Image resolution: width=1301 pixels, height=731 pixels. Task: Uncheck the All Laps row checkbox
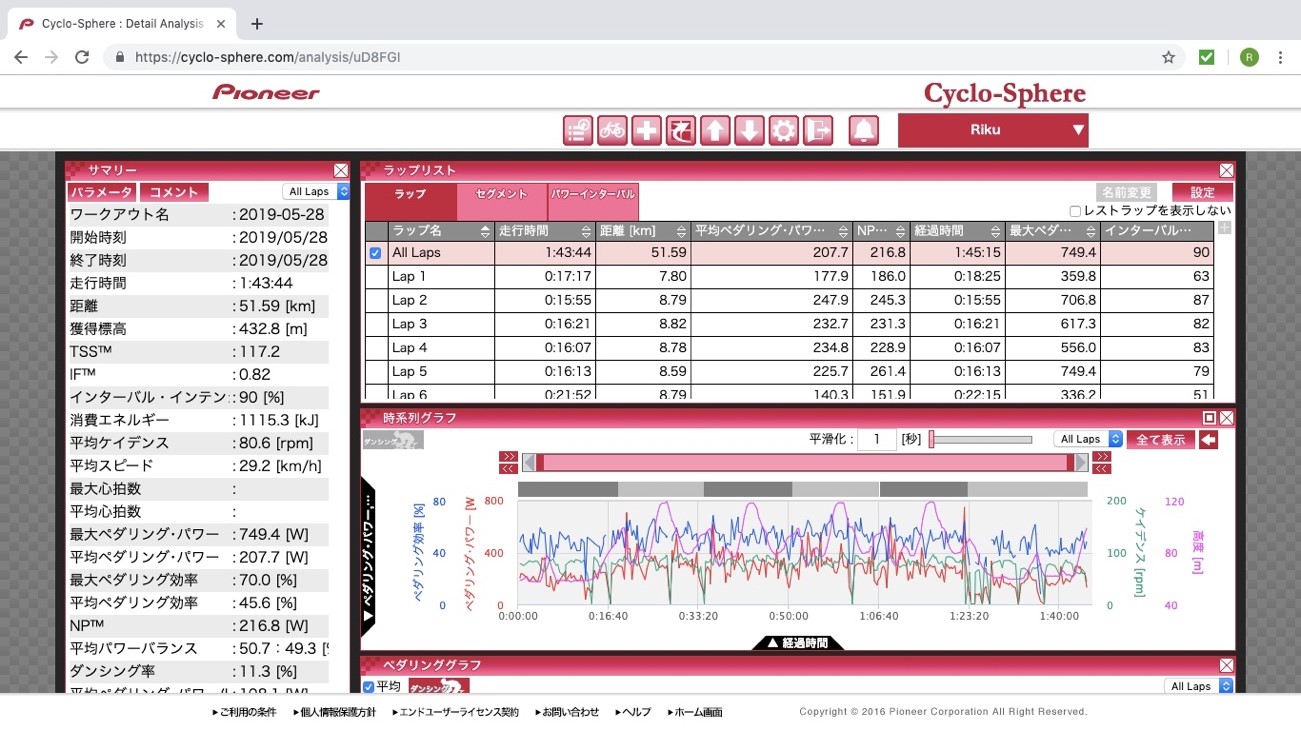tap(376, 253)
